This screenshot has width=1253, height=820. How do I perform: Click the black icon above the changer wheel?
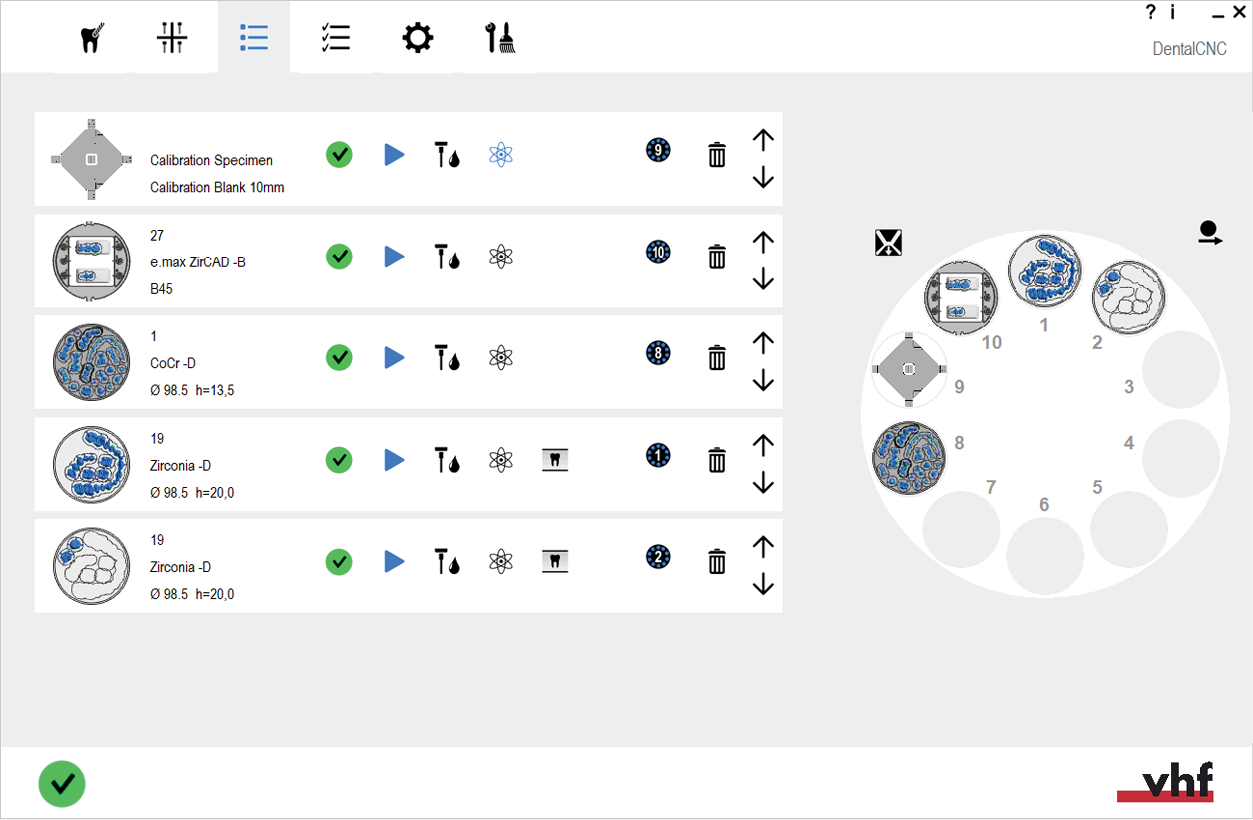[888, 242]
